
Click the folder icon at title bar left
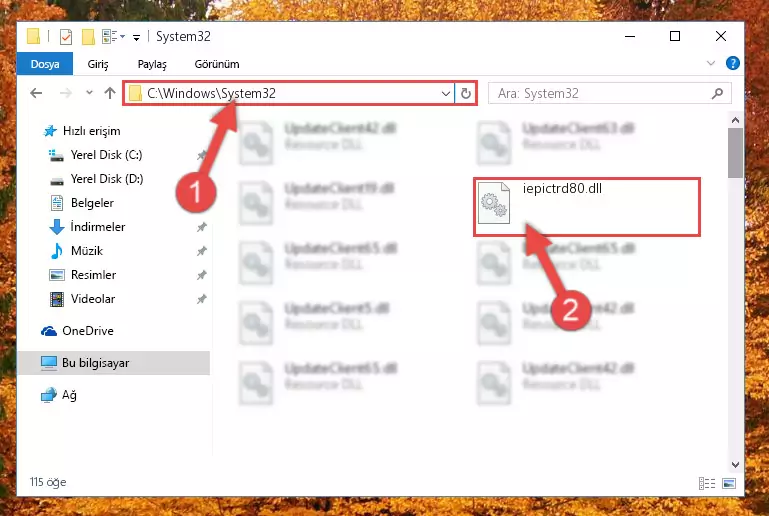click(x=33, y=36)
